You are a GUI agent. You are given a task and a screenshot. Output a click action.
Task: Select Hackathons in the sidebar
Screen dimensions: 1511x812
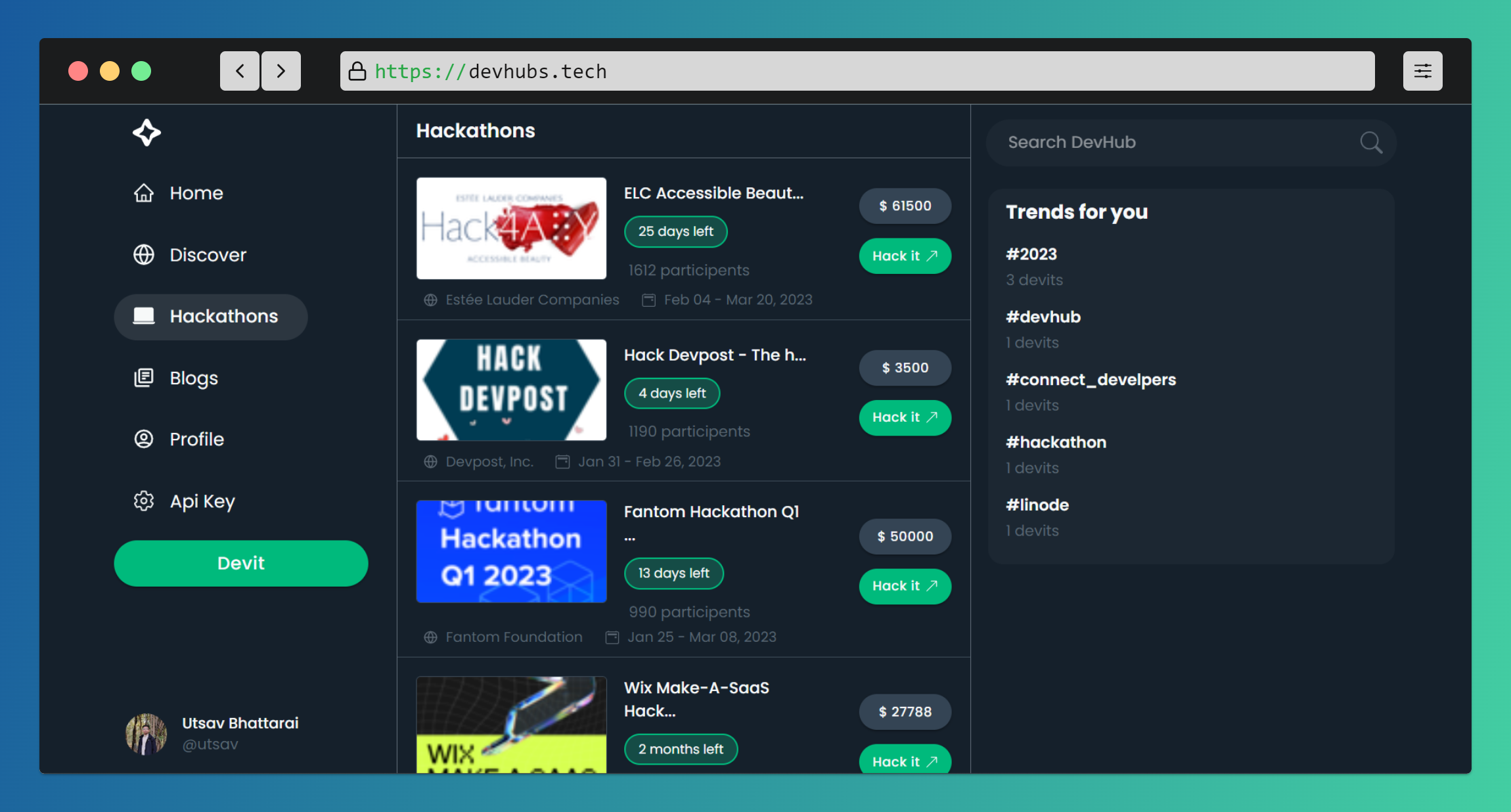point(211,317)
